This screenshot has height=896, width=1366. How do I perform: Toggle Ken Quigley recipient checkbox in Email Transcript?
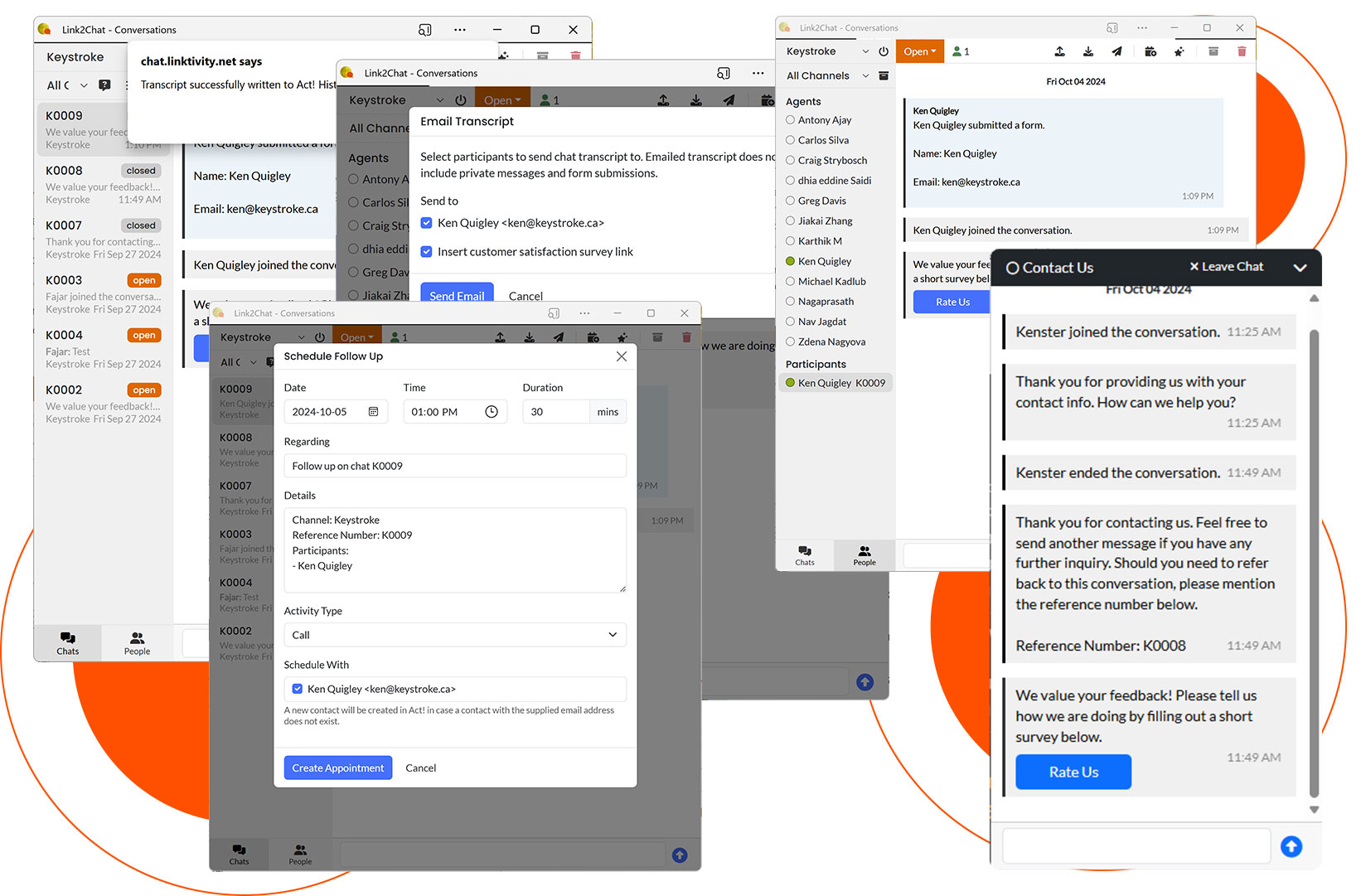[x=426, y=223]
